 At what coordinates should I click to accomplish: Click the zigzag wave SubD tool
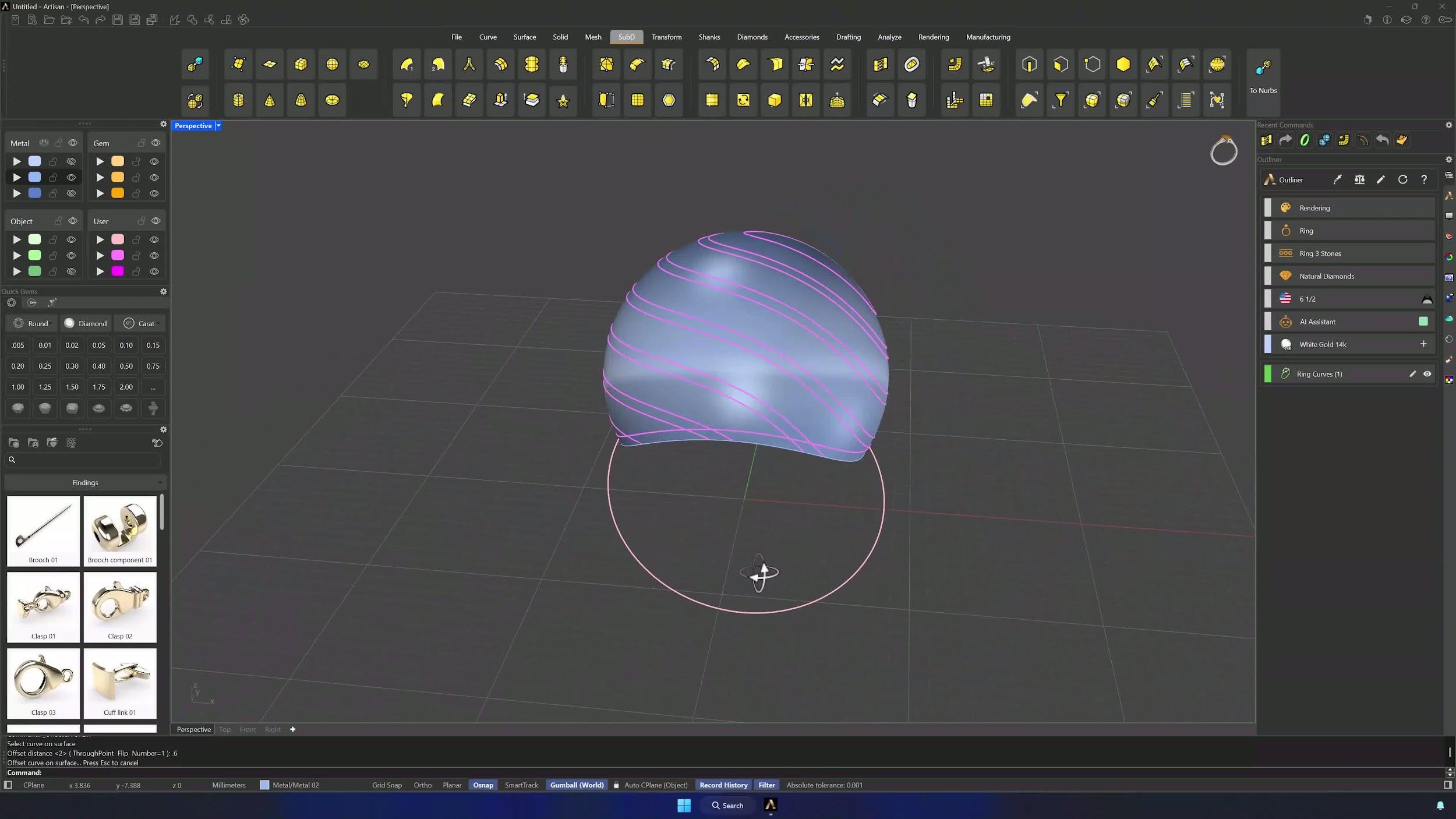tap(837, 64)
